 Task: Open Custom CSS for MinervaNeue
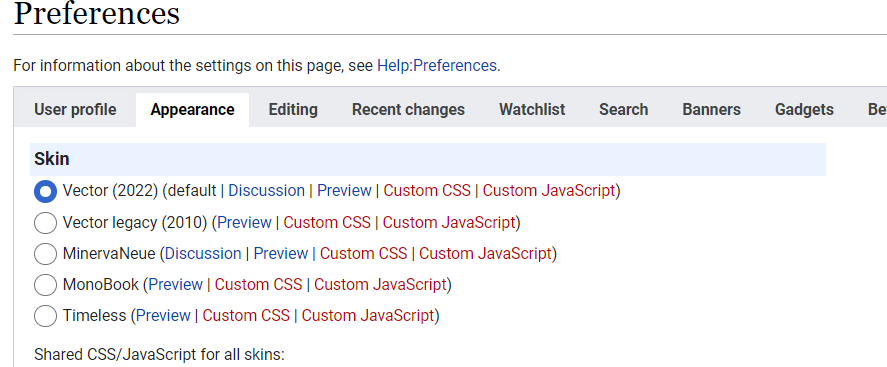[x=364, y=254]
